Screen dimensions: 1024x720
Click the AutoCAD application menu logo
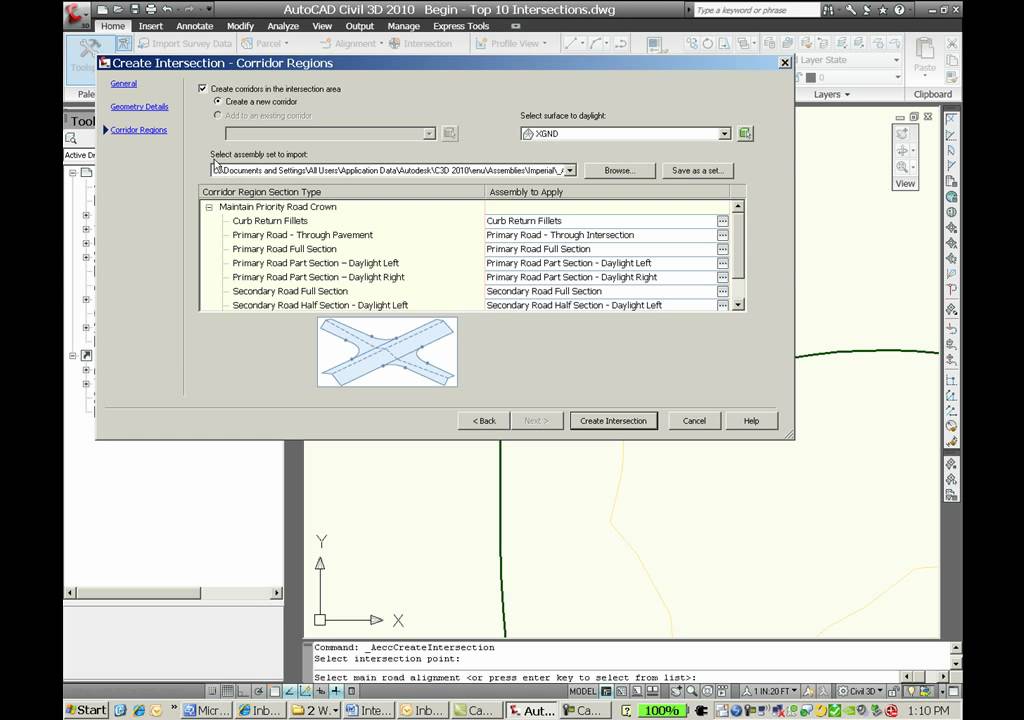pos(76,14)
